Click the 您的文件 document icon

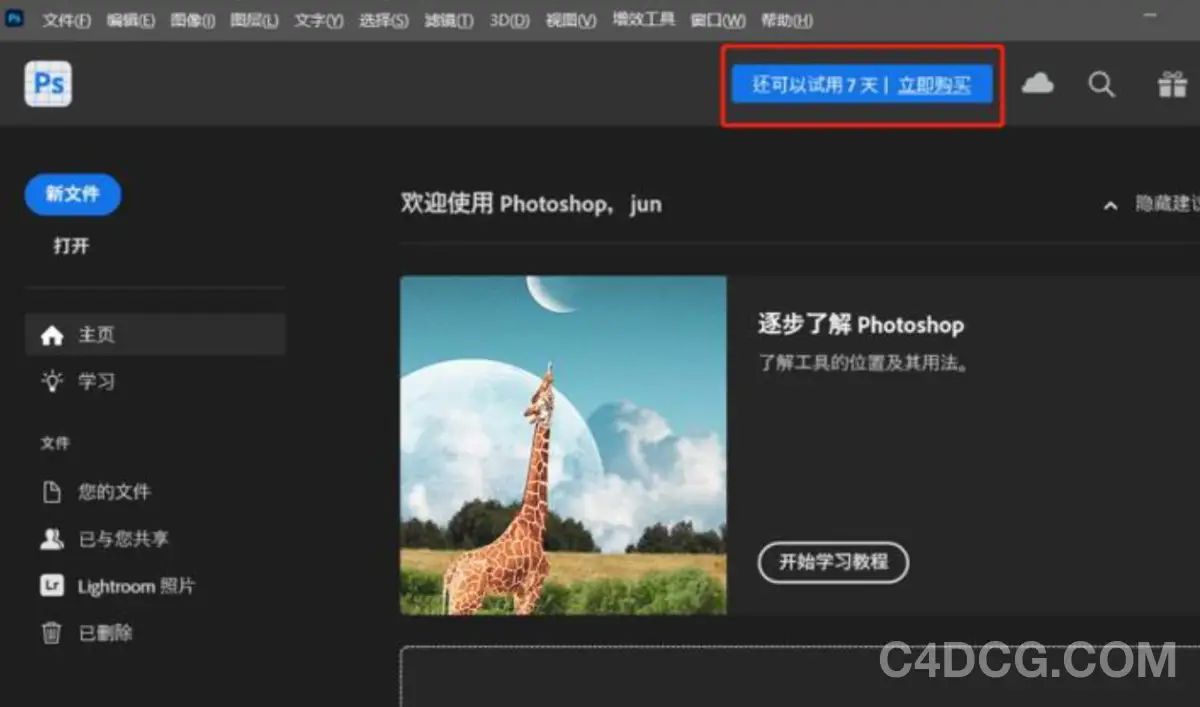pos(52,491)
